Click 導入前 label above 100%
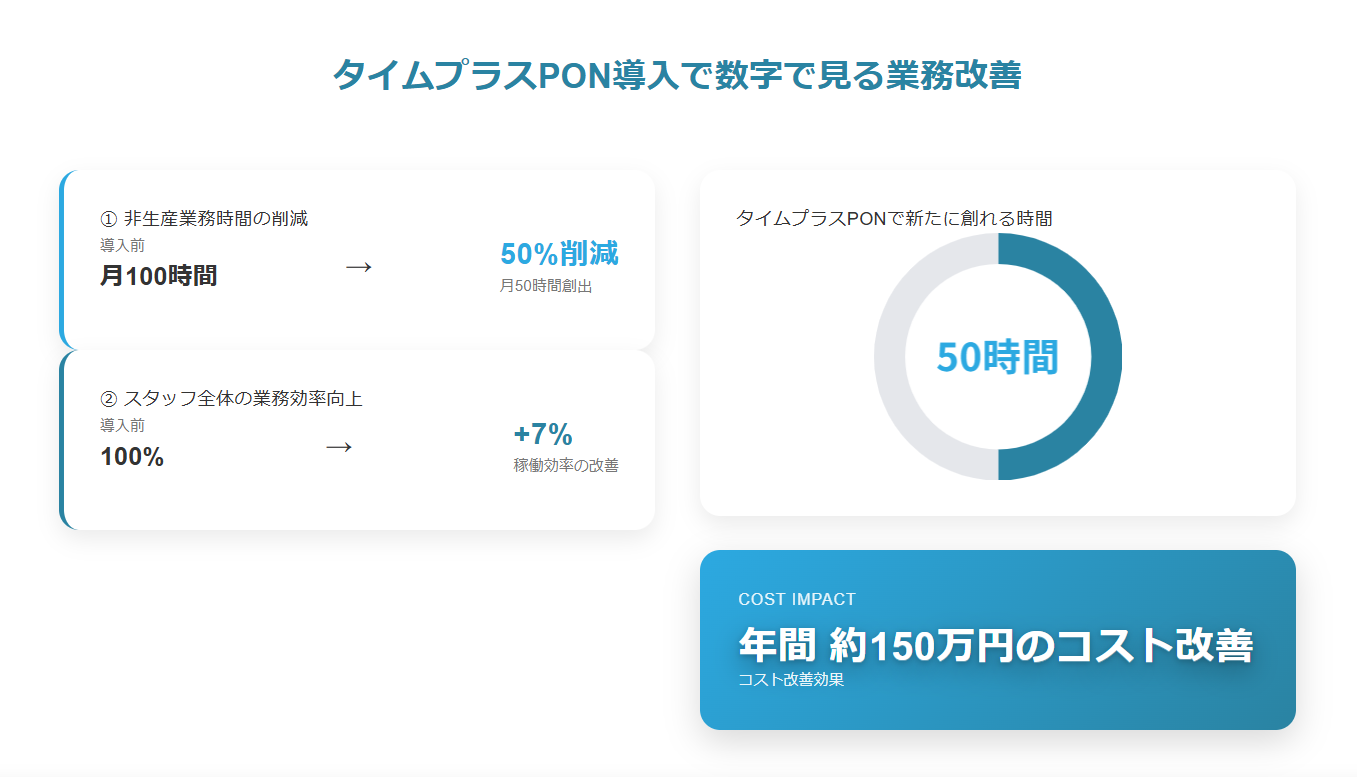Screen dimensions: 1357x777 coord(122,425)
